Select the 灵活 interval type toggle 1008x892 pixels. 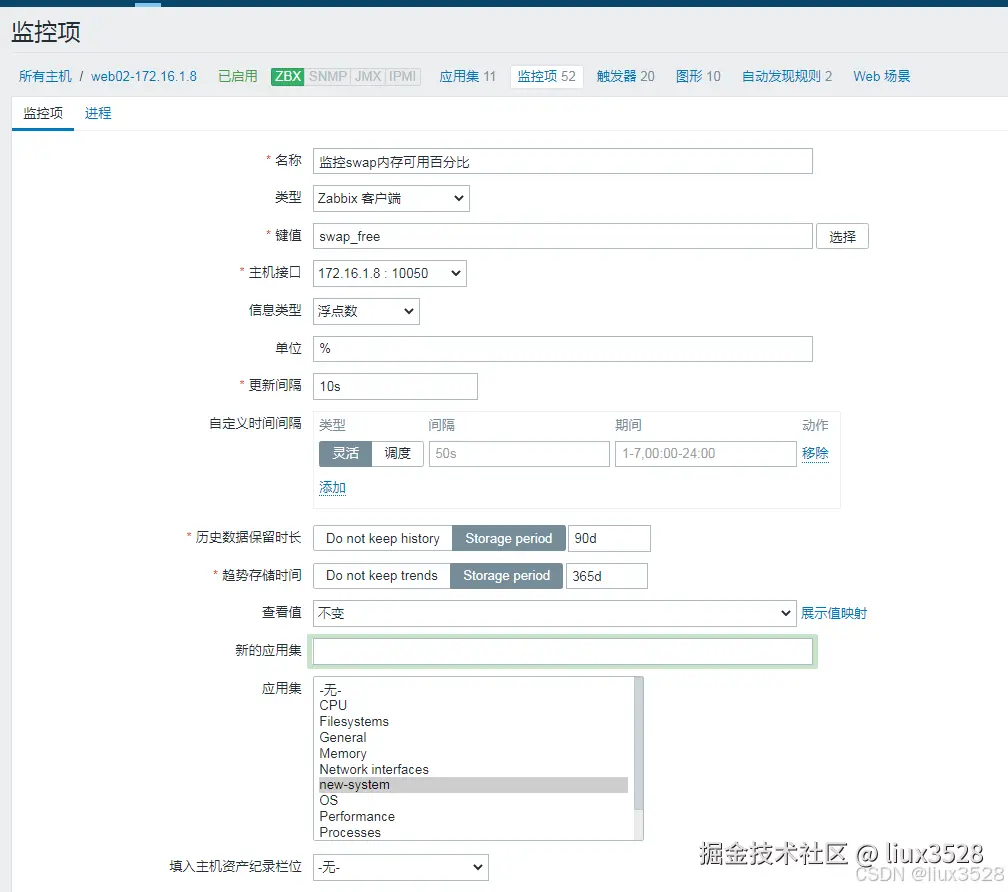click(x=345, y=454)
